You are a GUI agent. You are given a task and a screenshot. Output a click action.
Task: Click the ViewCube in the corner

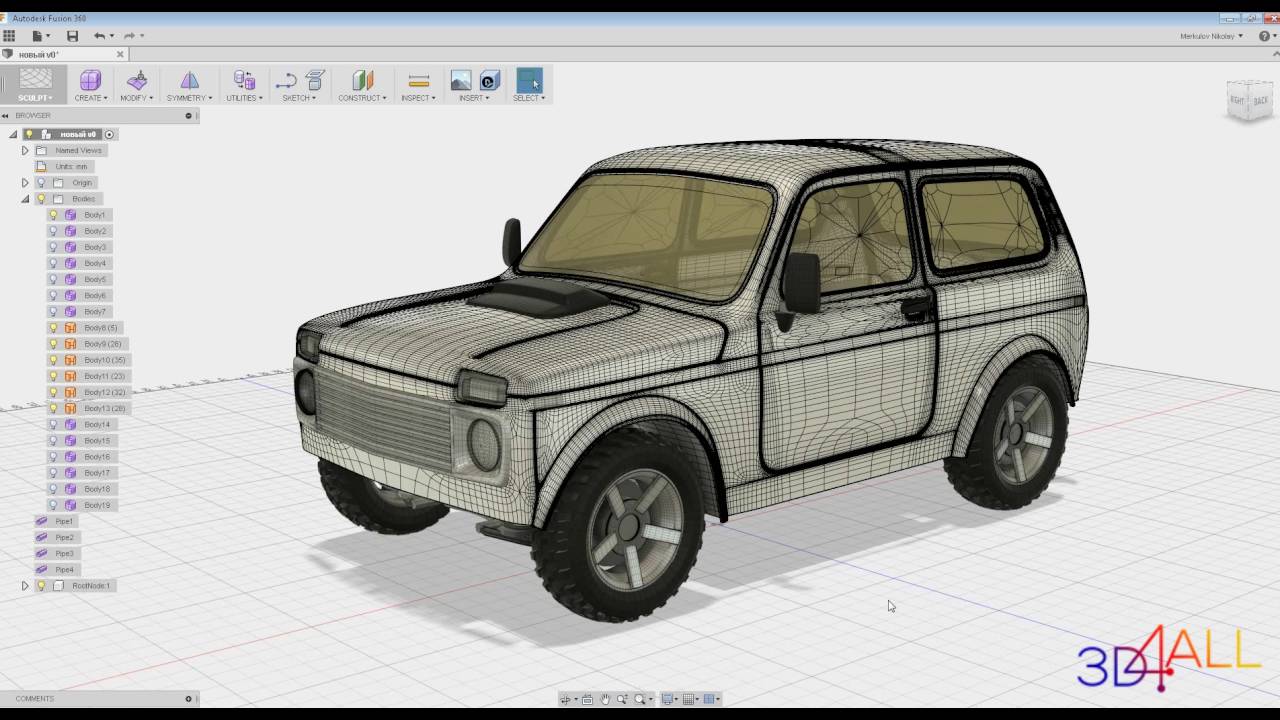pyautogui.click(x=1249, y=100)
